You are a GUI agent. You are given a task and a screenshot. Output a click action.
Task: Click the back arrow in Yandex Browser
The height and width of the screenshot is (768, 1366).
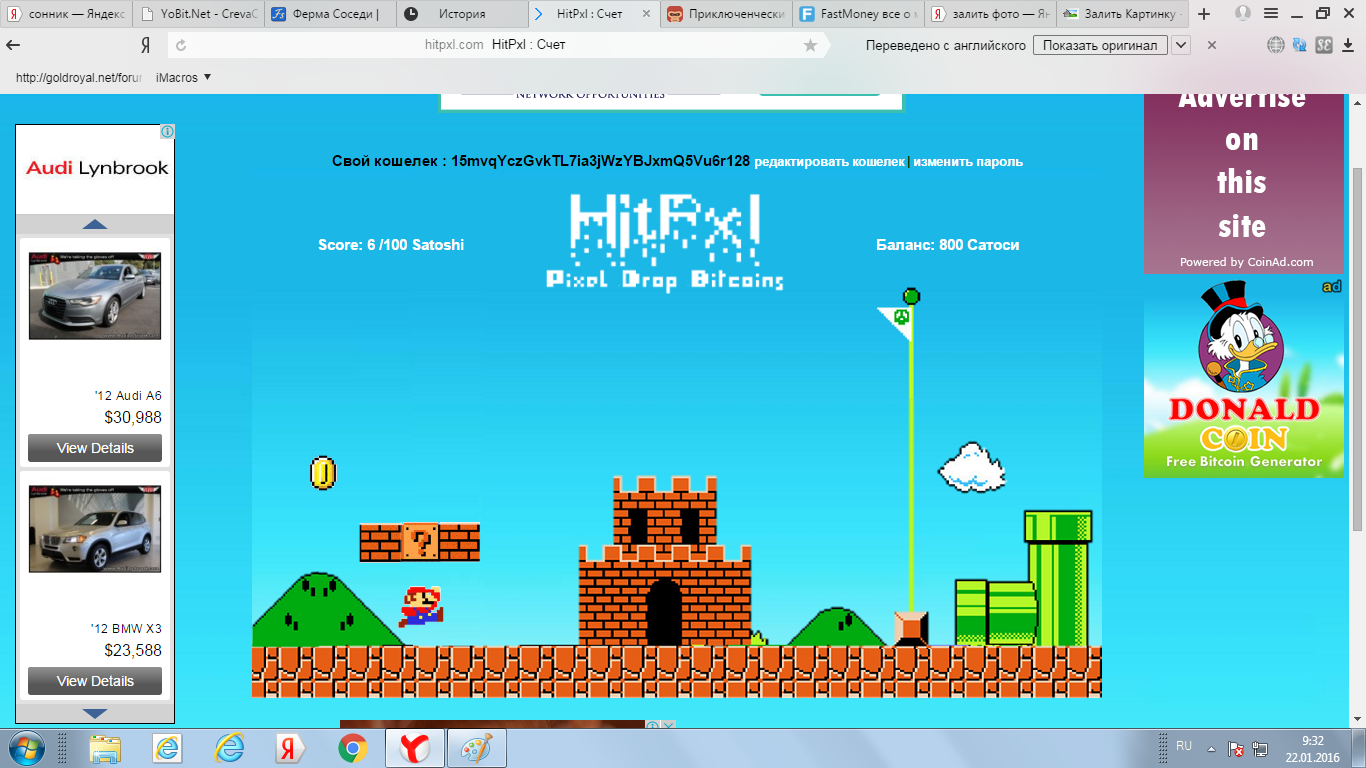pos(14,45)
